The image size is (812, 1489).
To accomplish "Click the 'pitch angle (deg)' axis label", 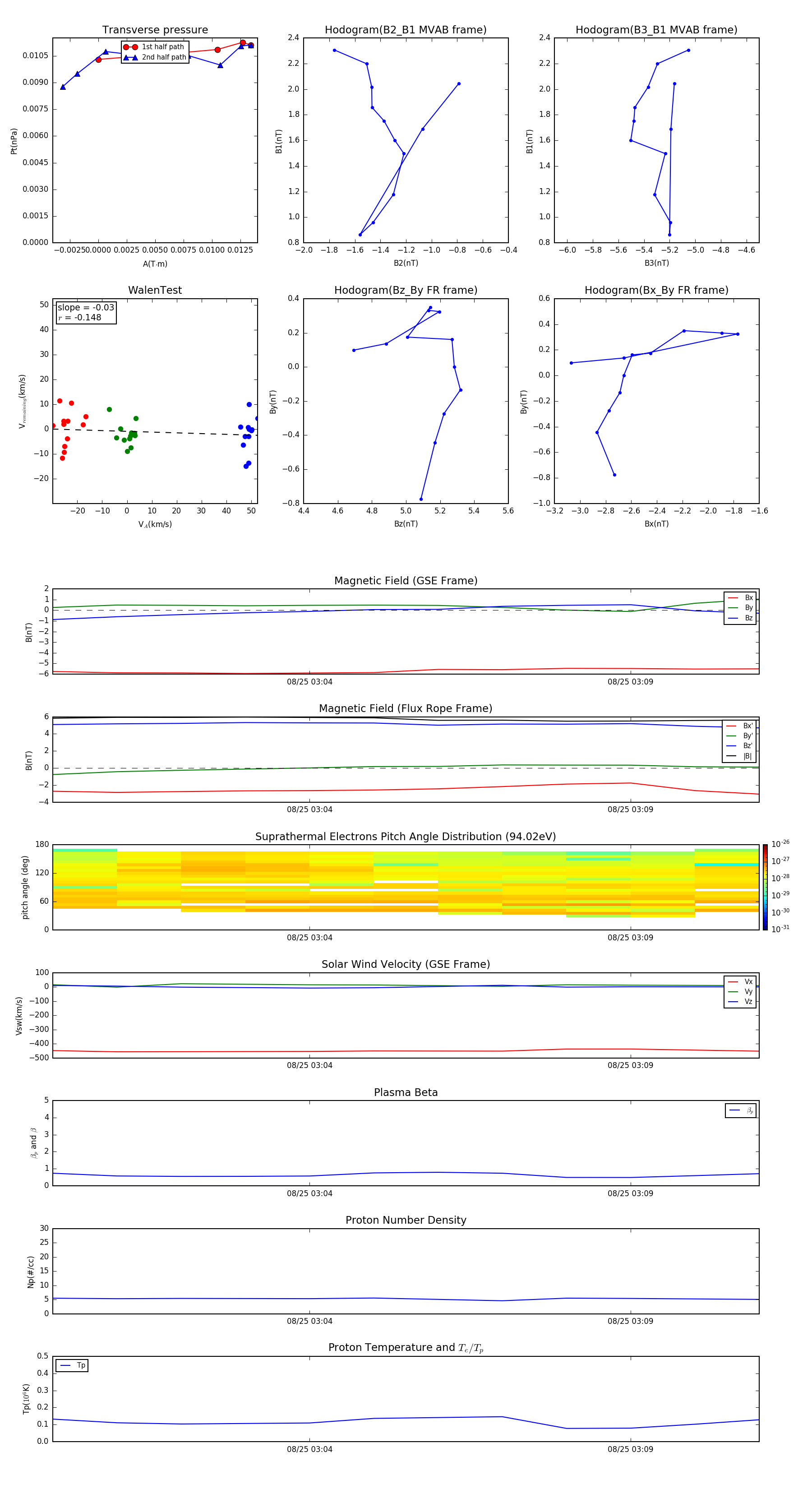I will tap(25, 887).
